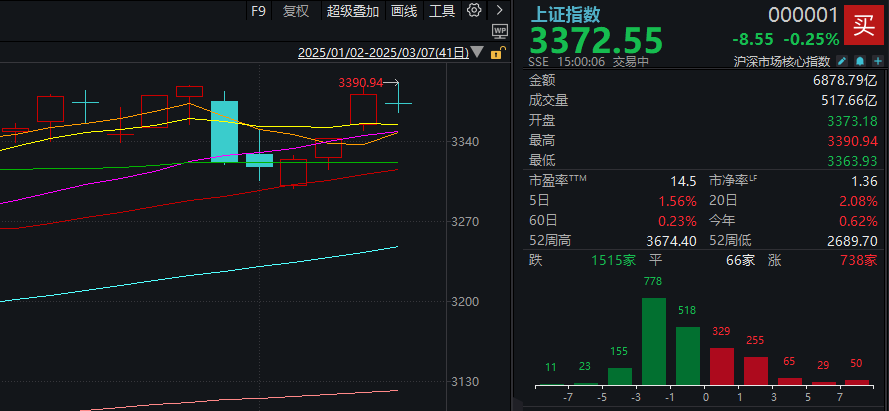Screen dimensions: 889x411
Task: Open the 工具 tools menu
Action: (x=442, y=11)
